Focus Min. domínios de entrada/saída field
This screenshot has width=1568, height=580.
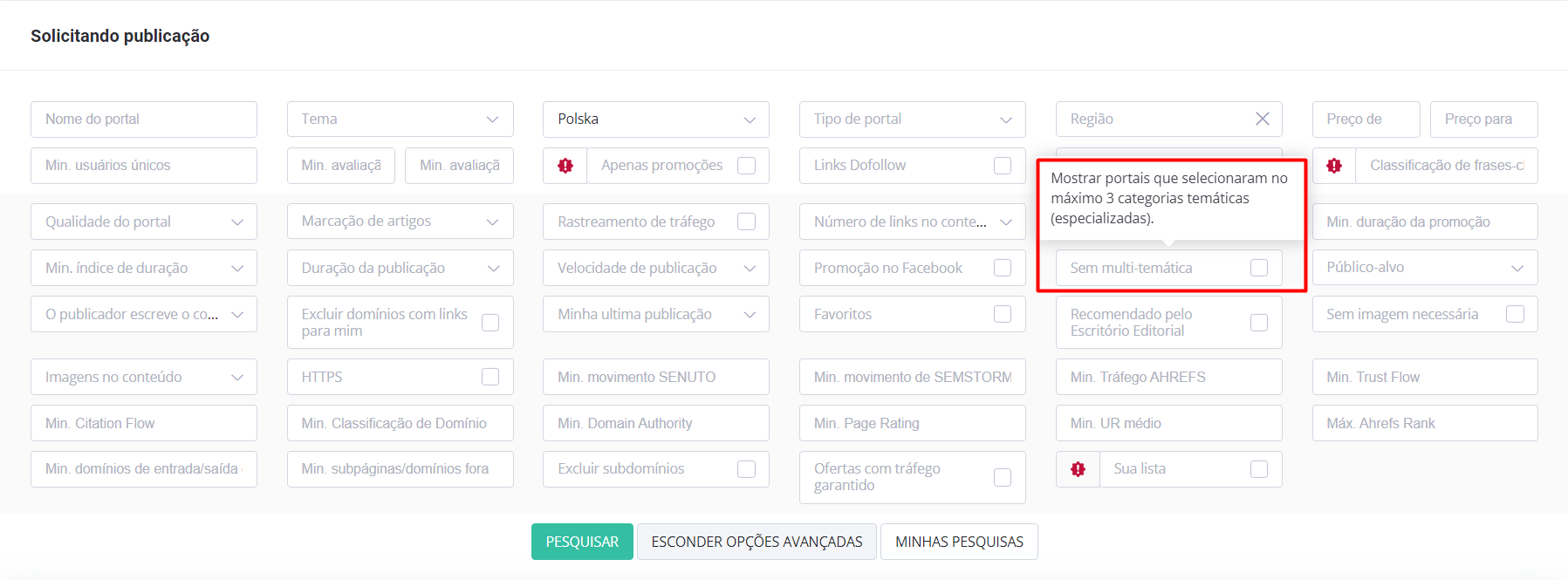point(144,469)
